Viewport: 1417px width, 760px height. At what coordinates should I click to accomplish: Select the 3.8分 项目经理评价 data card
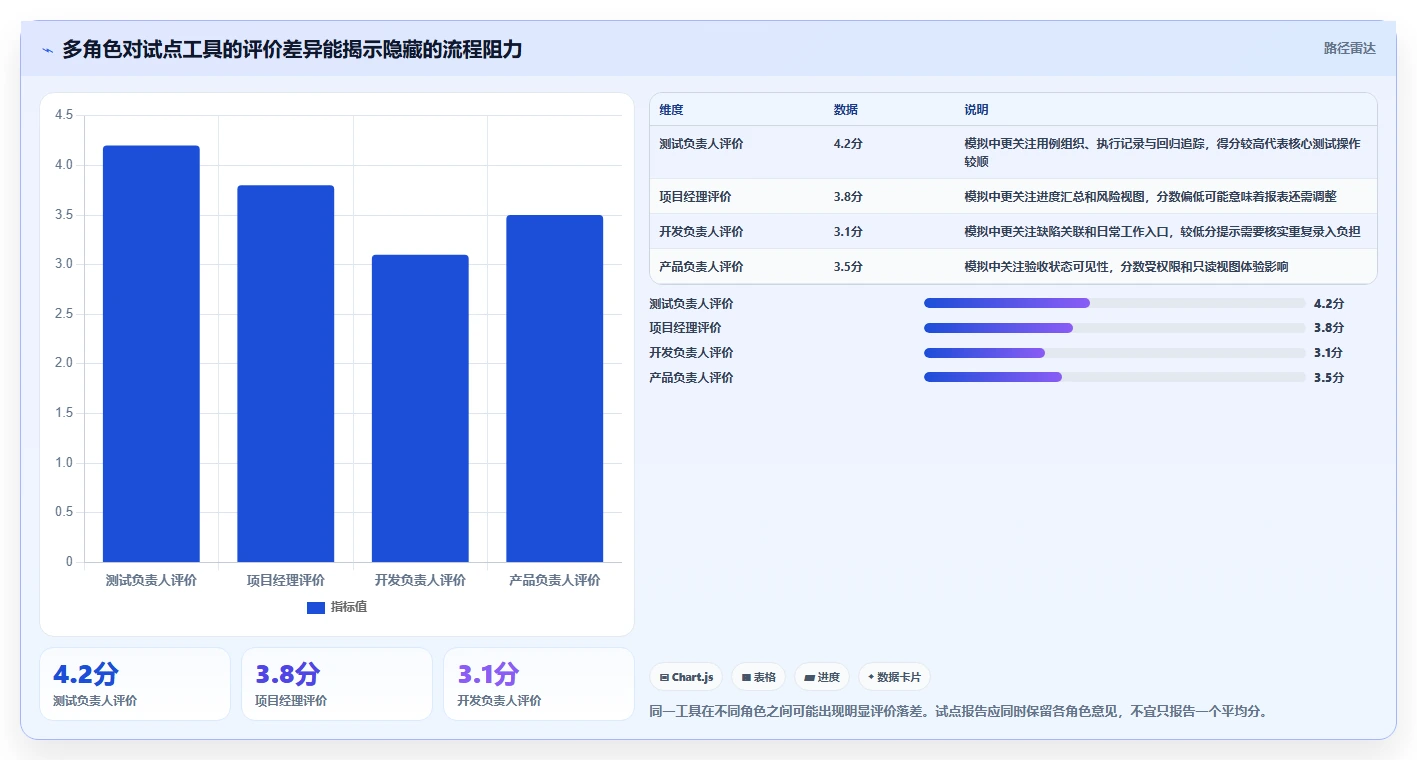coord(337,684)
